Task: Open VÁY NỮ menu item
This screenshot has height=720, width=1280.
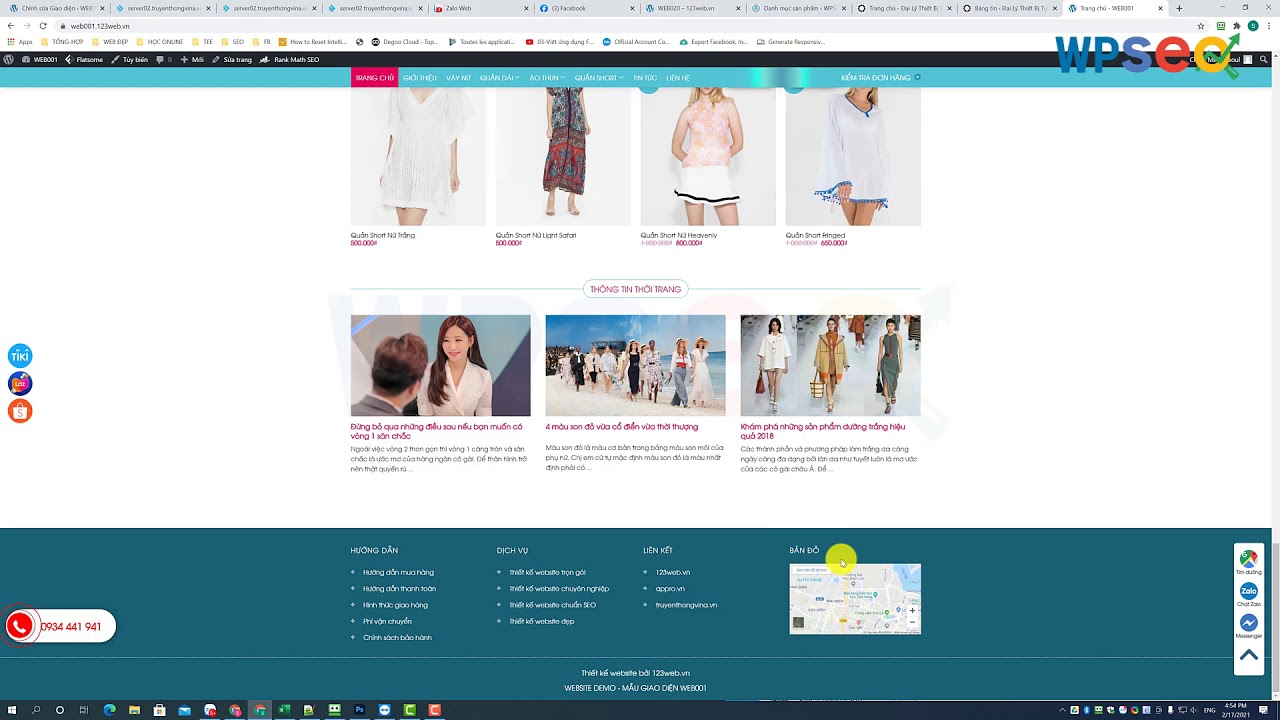Action: [458, 78]
